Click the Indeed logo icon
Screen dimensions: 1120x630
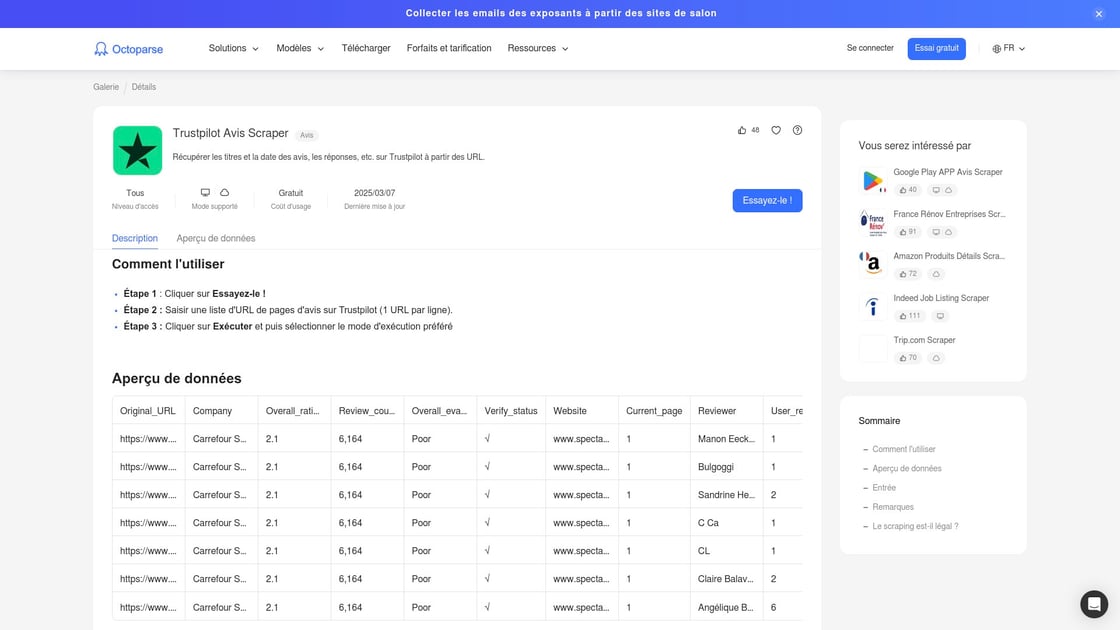pos(873,306)
